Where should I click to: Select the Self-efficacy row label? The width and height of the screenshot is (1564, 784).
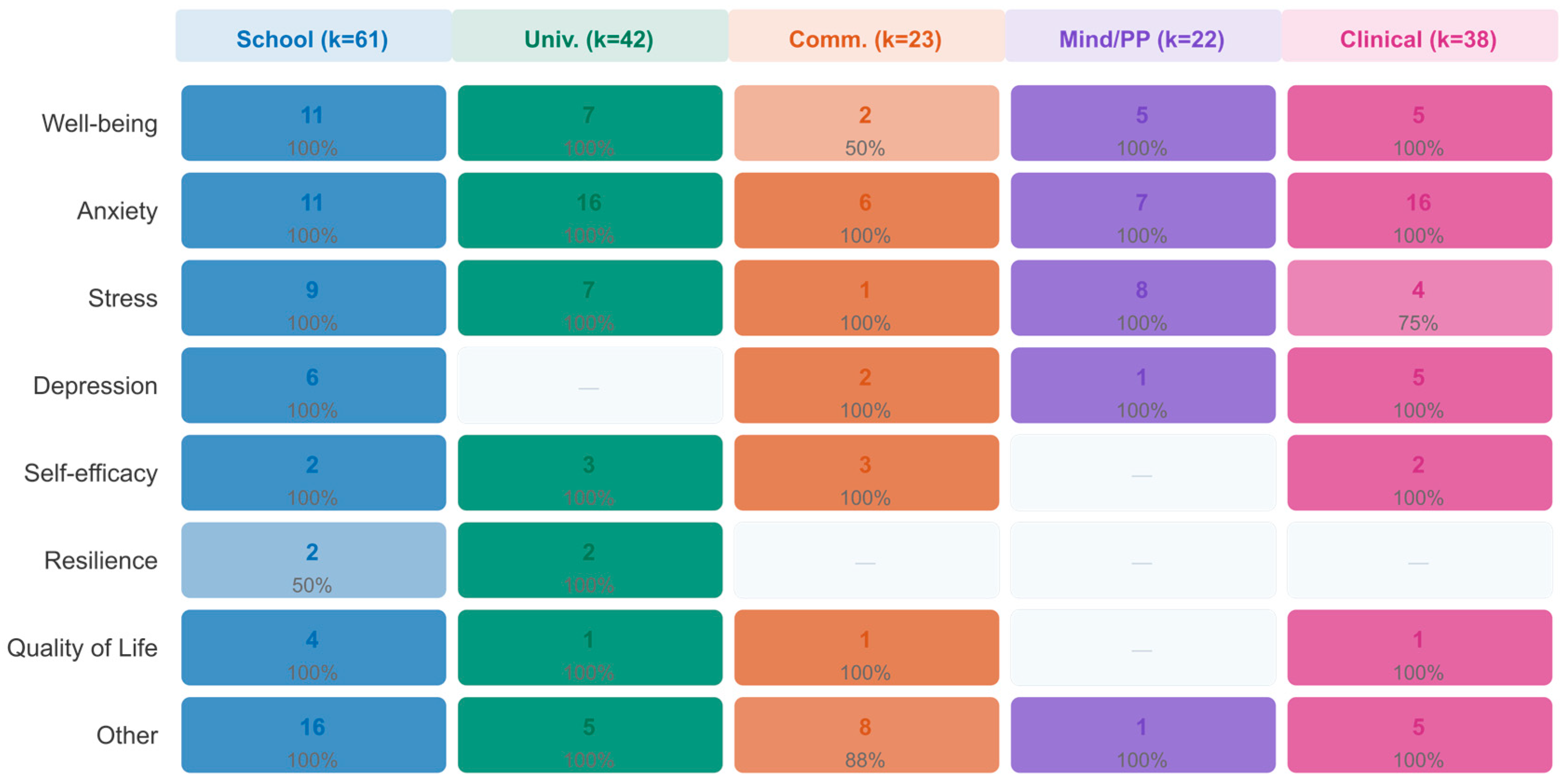pyautogui.click(x=91, y=473)
